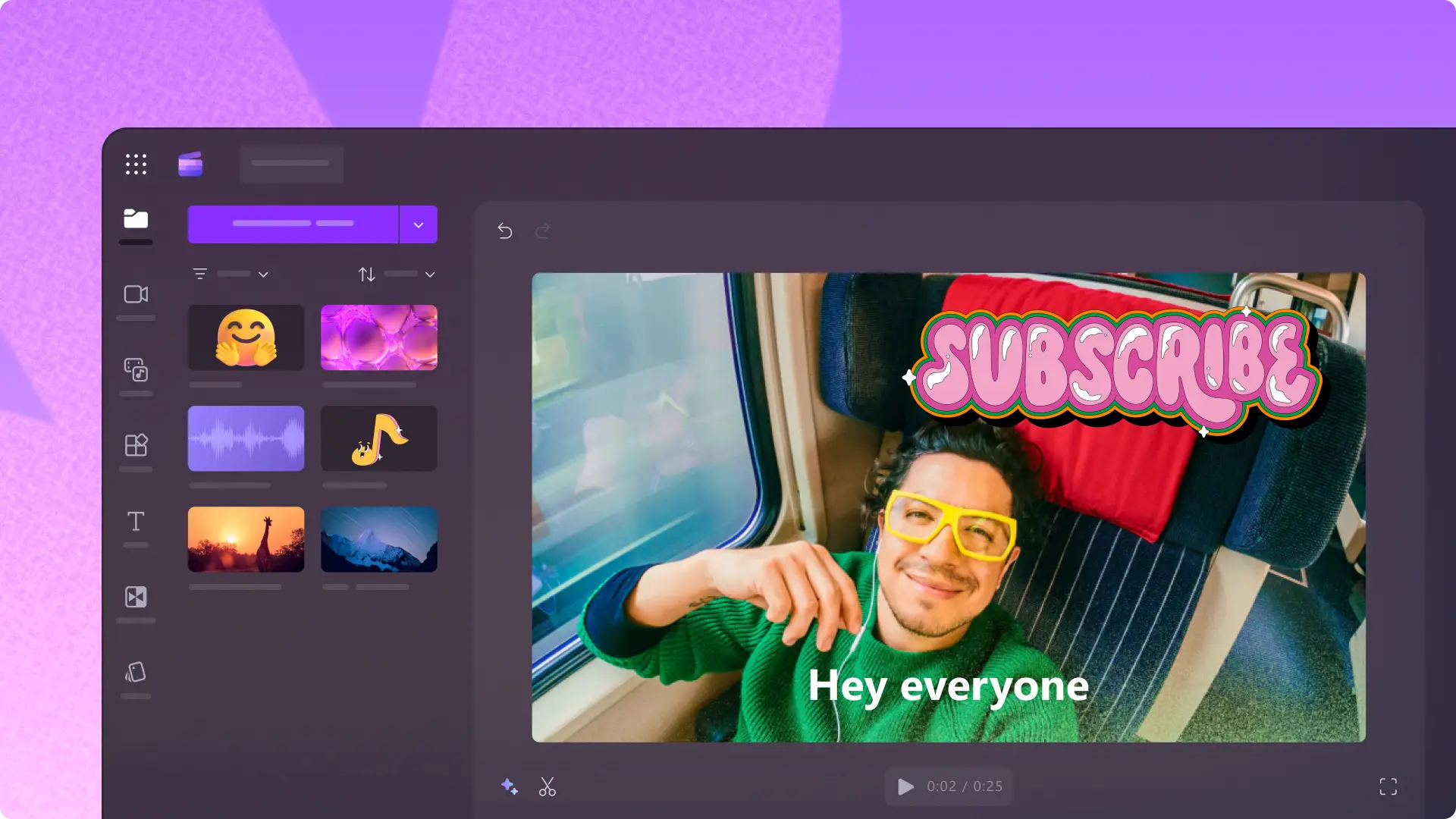Click the Redo arrow
The height and width of the screenshot is (819, 1456).
[543, 231]
